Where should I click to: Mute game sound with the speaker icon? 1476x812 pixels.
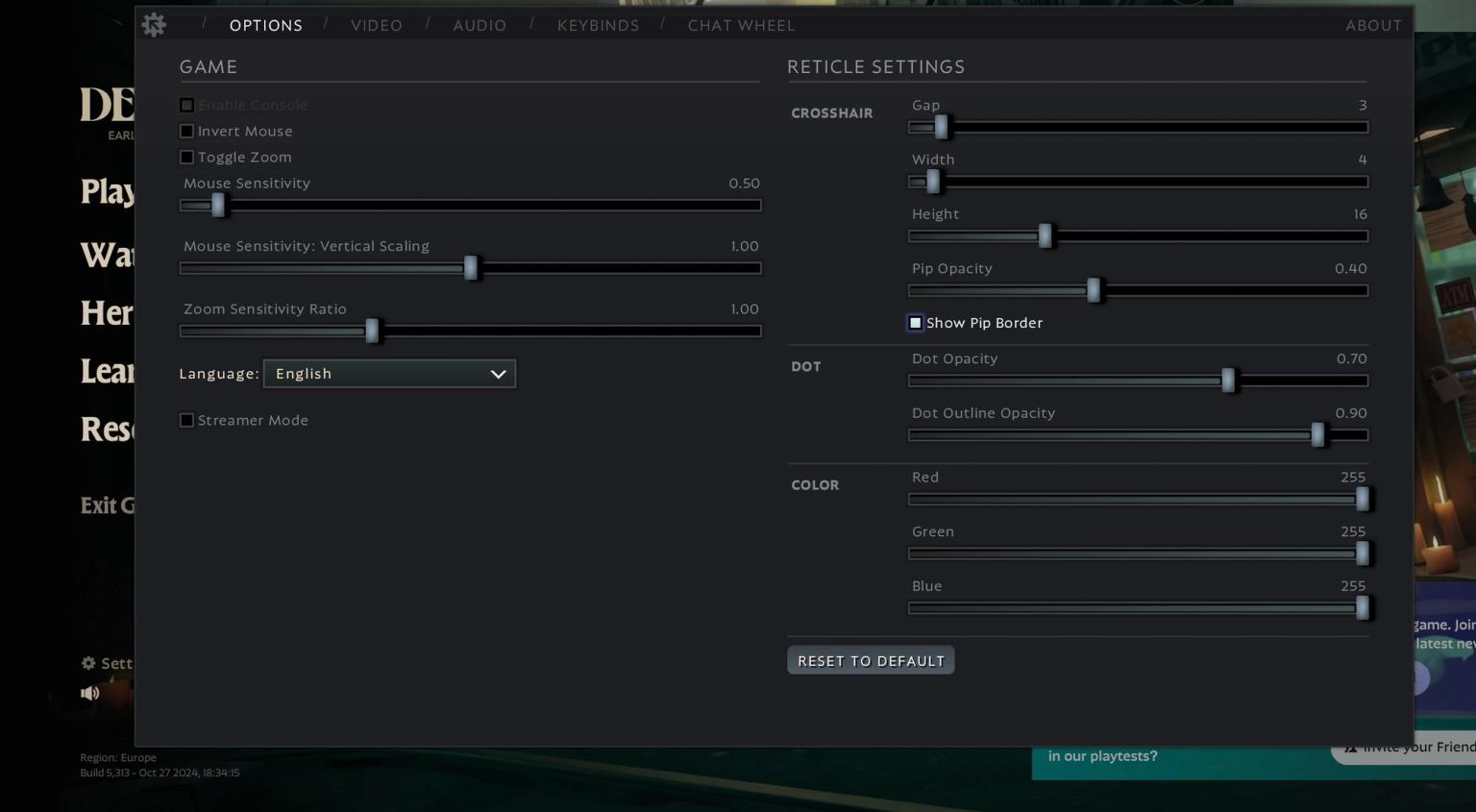[89, 693]
